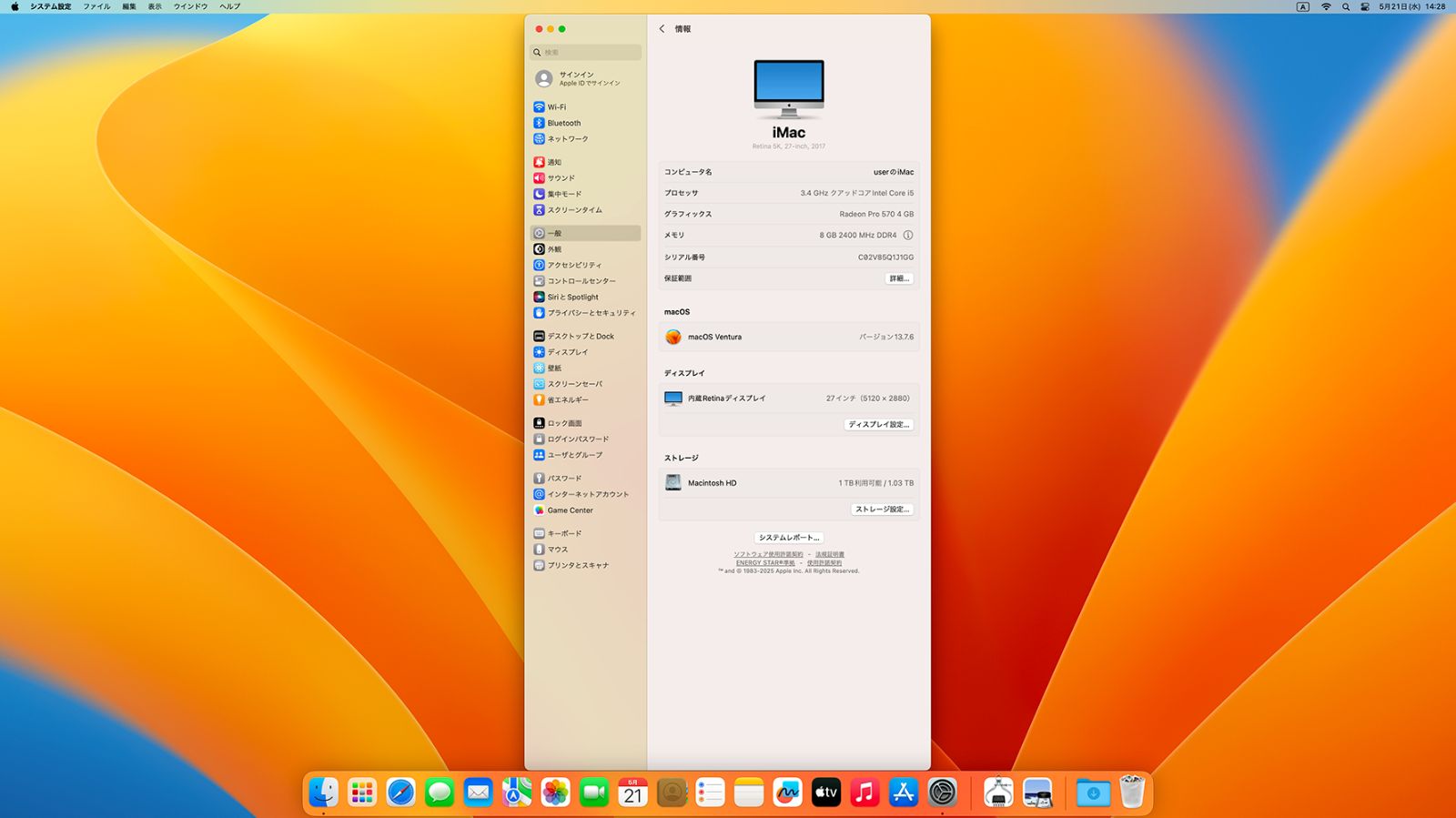Go back from 情報 page
This screenshot has width=1456, height=818.
coord(662,29)
